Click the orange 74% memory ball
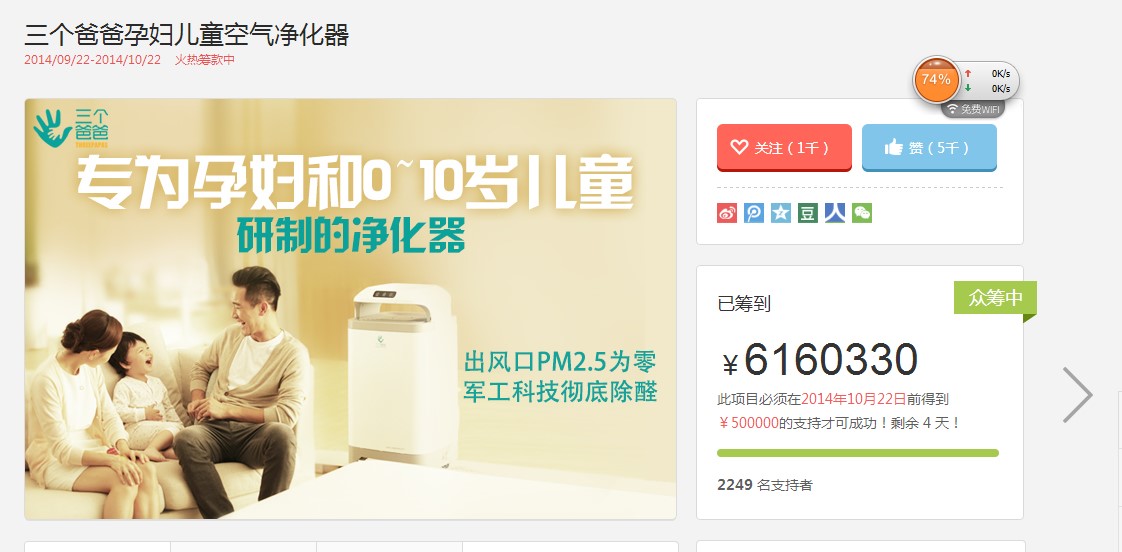The image size is (1122, 552). [x=936, y=79]
